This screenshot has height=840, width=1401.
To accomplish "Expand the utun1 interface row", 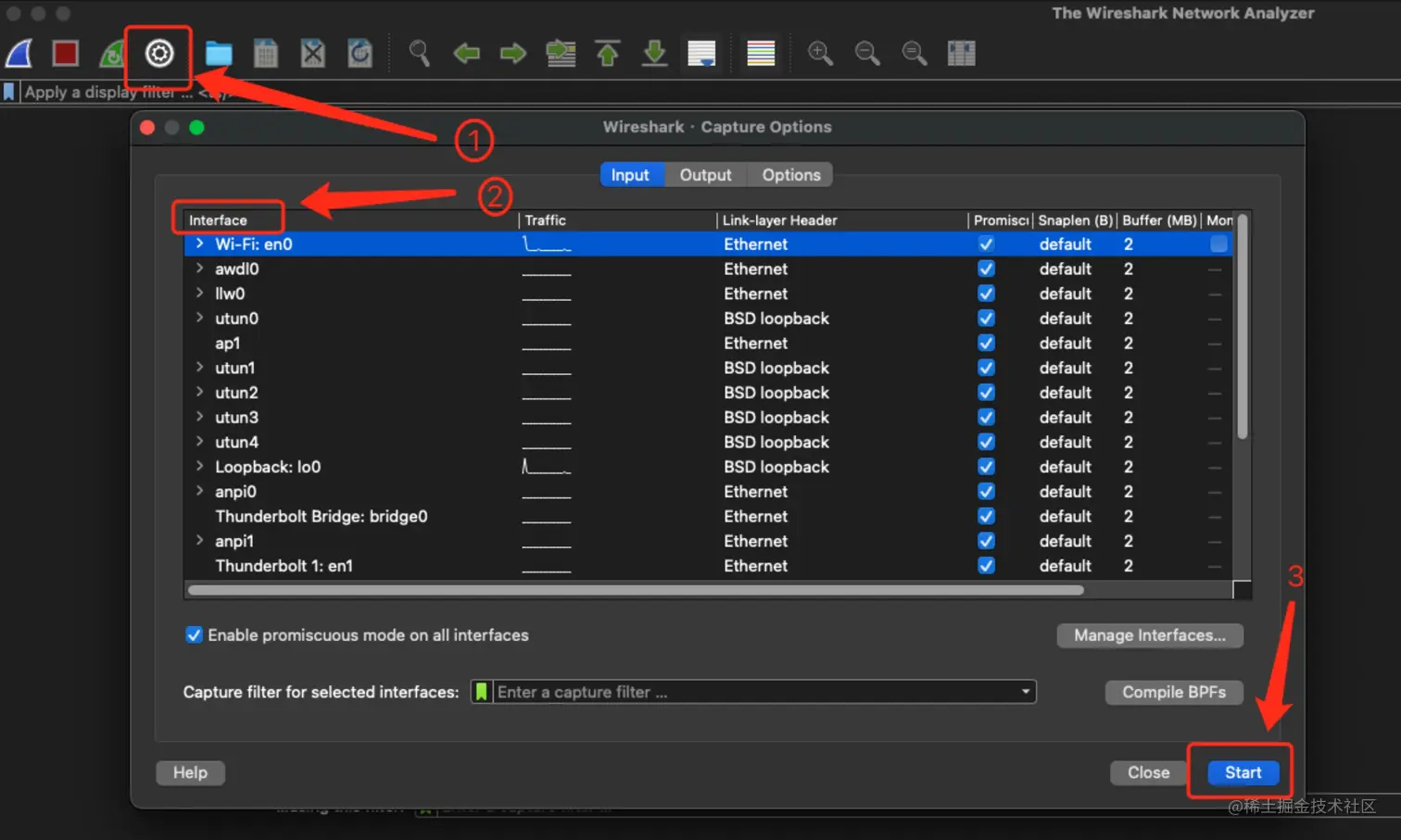I will click(x=199, y=368).
